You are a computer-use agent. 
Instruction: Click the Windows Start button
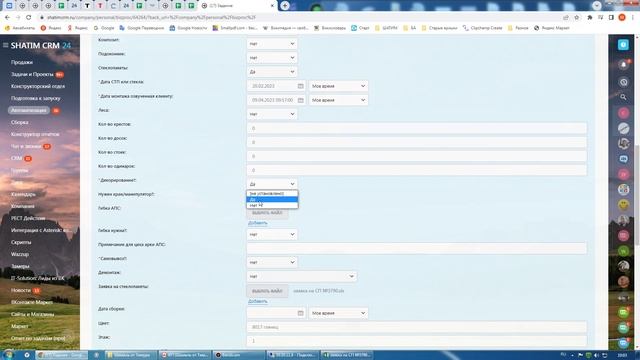[8, 355]
